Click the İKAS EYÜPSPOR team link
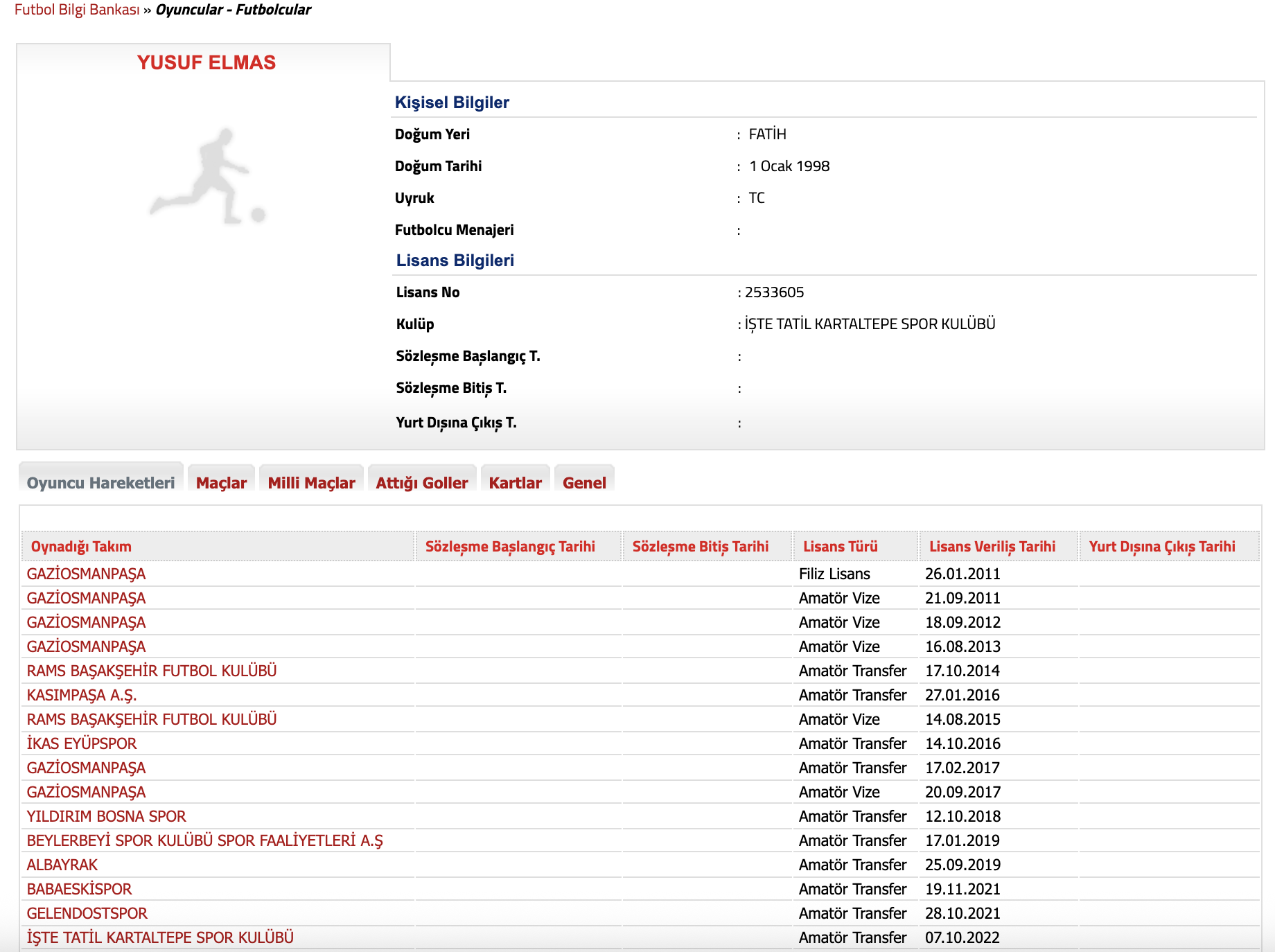Screen dimensions: 1275x952 pyautogui.click(x=82, y=743)
